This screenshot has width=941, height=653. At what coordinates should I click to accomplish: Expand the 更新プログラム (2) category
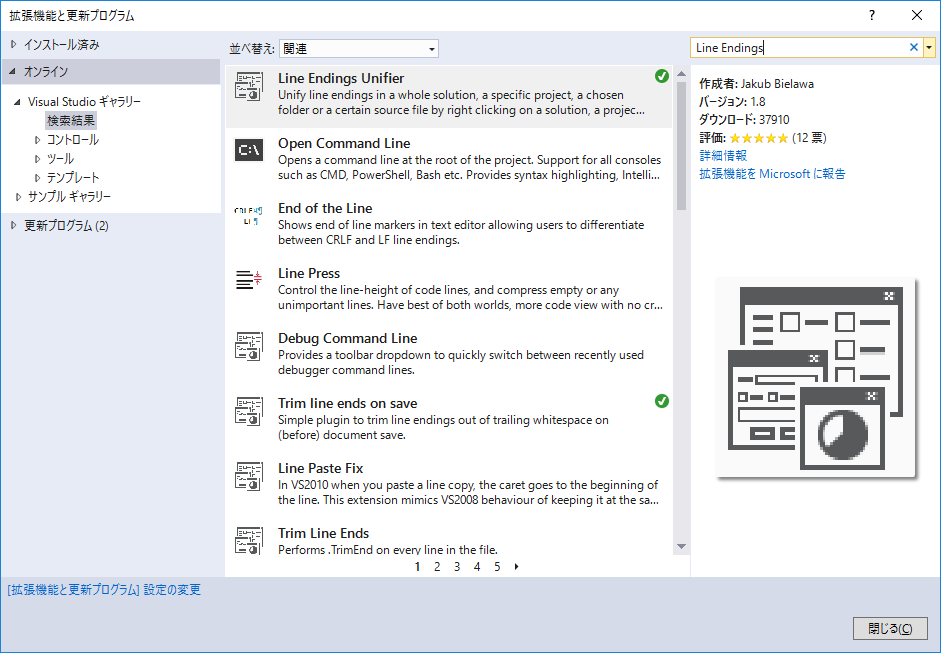tap(14, 225)
